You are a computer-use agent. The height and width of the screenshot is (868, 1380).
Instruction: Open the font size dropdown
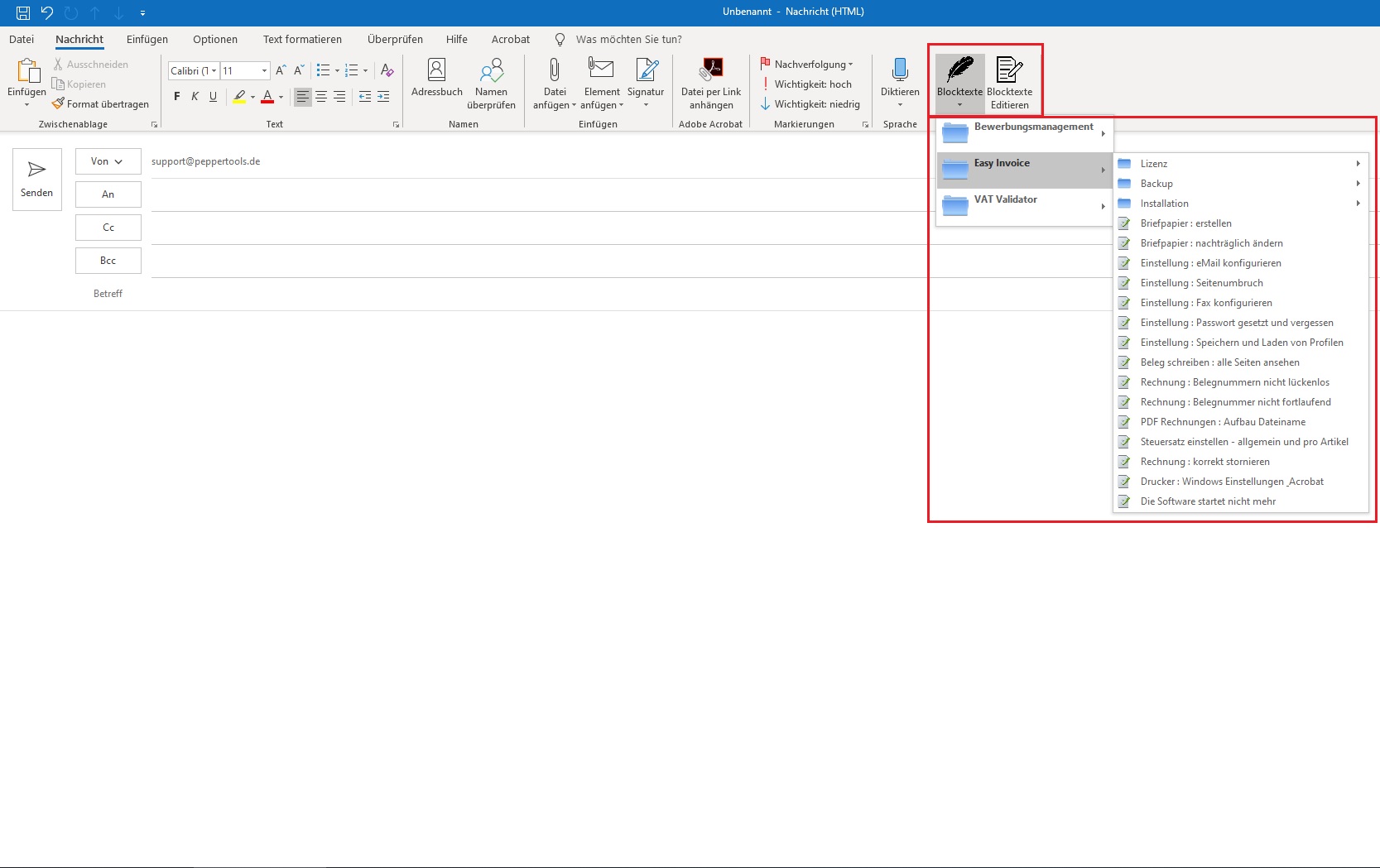coord(264,71)
